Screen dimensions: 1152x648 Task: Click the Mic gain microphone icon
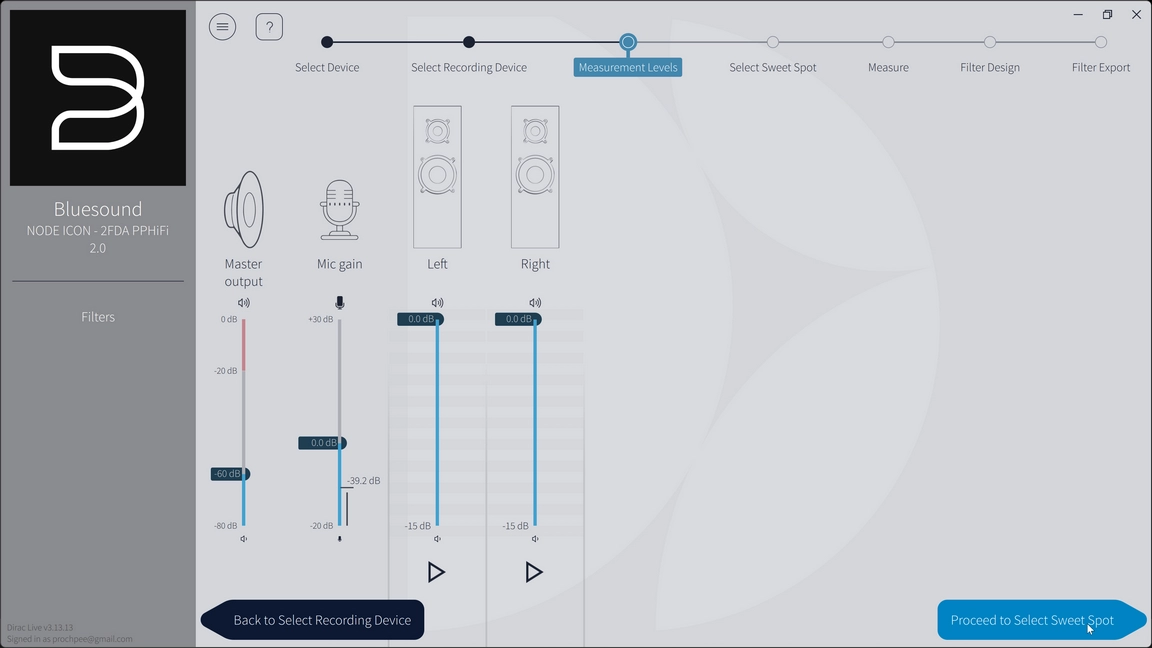click(x=340, y=210)
